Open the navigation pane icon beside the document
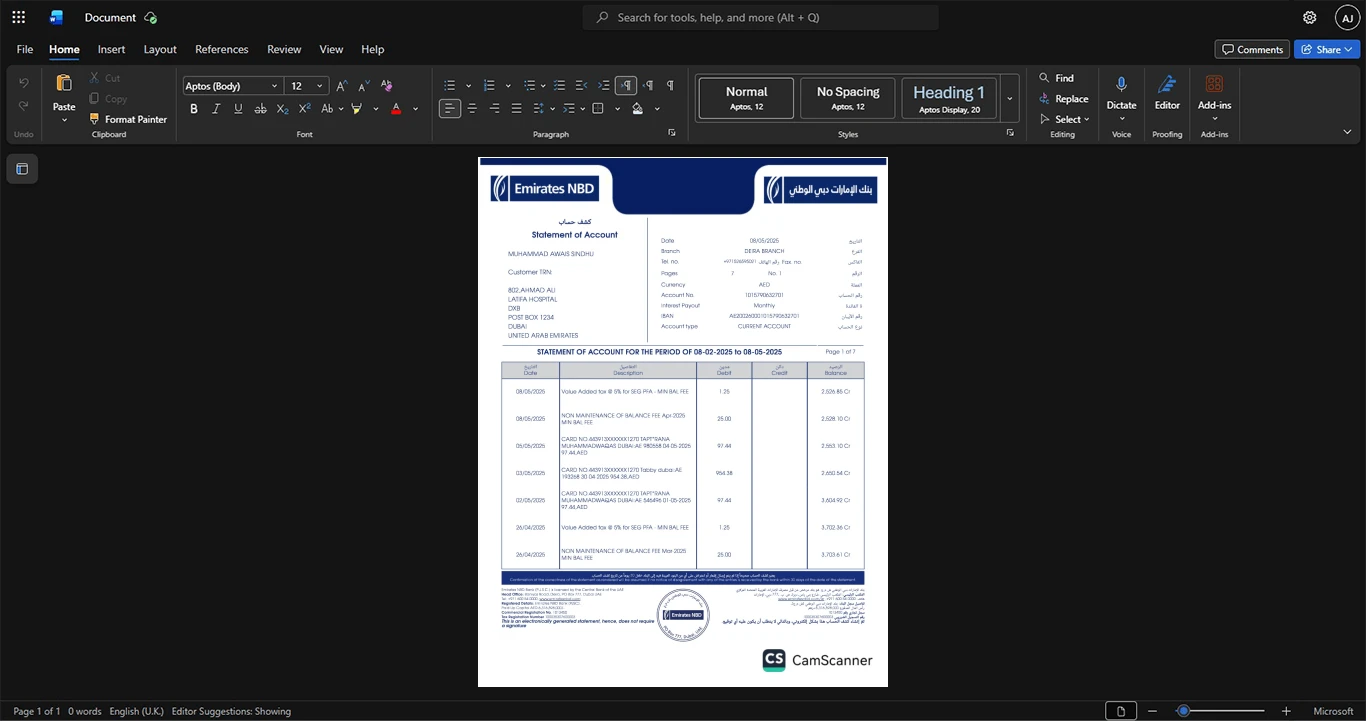The height and width of the screenshot is (721, 1366). 22,169
